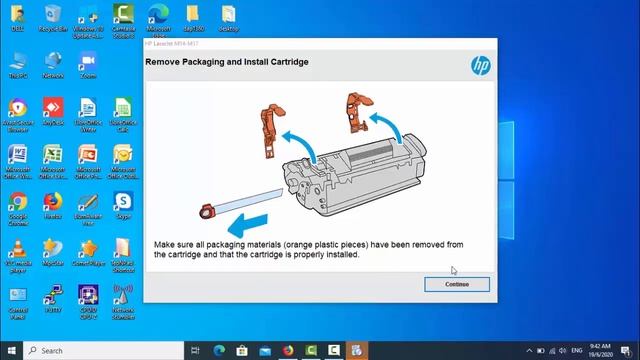Select the Avast Secure Browser shortcut
Screen dimensions: 640x360
(x=18, y=116)
